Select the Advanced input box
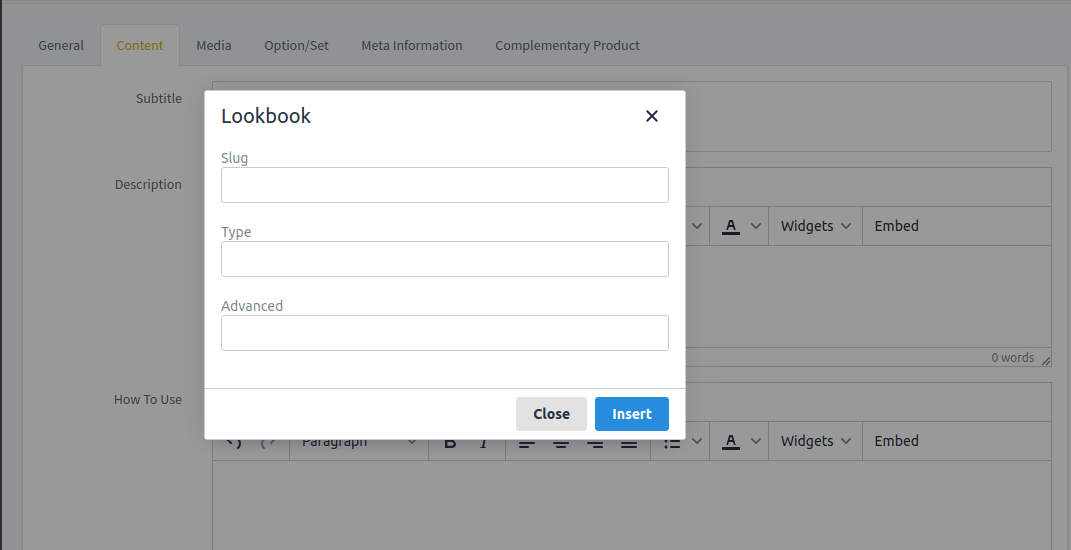 [444, 333]
